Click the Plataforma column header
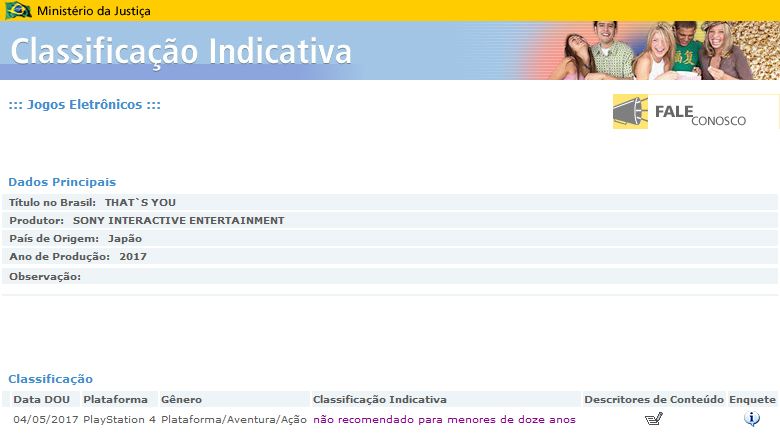 115,399
